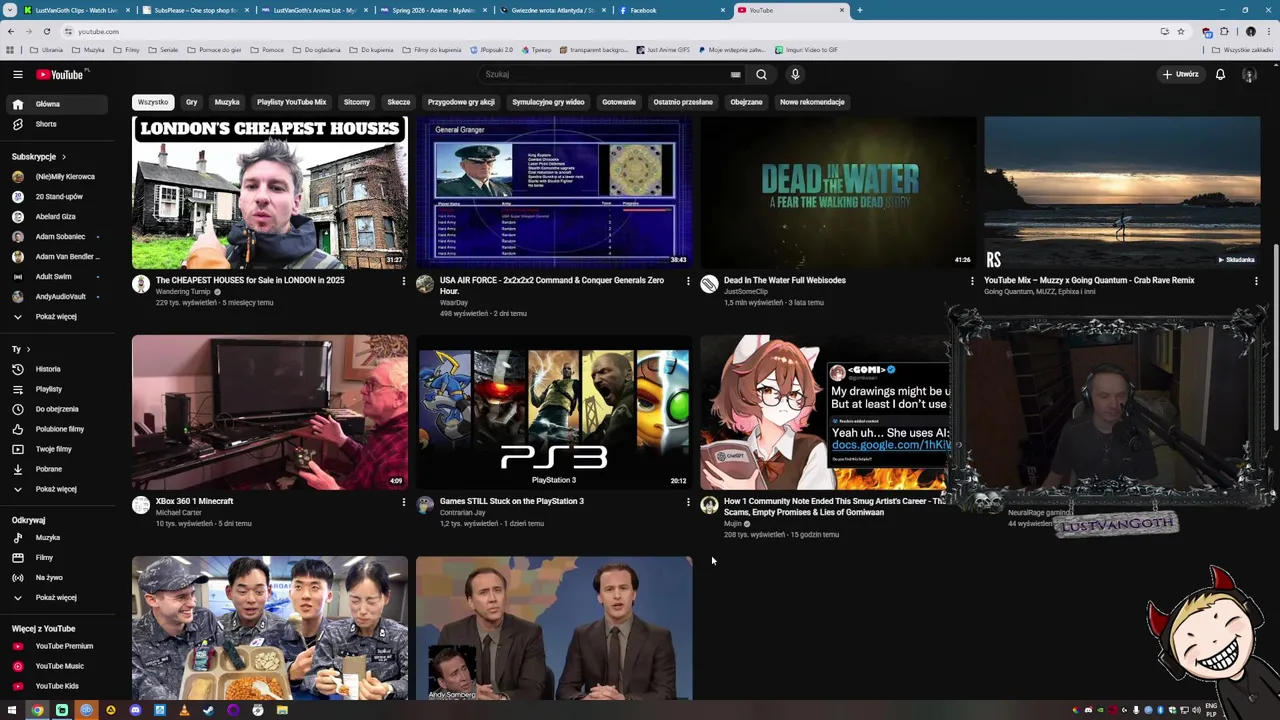Image resolution: width=1280 pixels, height=720 pixels.
Task: Switch to the Facebook browser tab
Action: (672, 10)
